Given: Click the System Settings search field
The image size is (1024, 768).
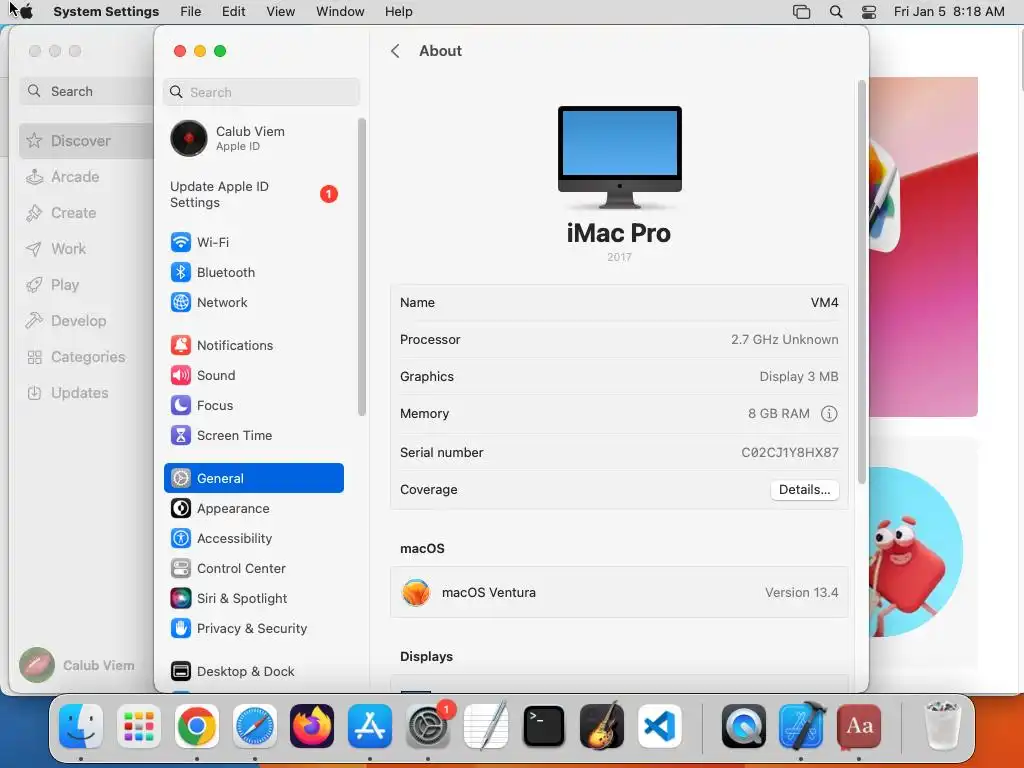Looking at the screenshot, I should coord(261,92).
